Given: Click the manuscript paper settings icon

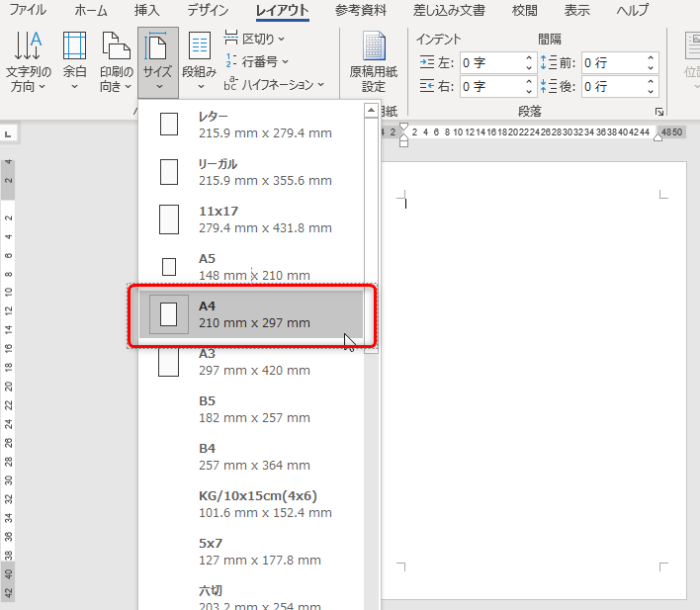Looking at the screenshot, I should click(x=373, y=60).
